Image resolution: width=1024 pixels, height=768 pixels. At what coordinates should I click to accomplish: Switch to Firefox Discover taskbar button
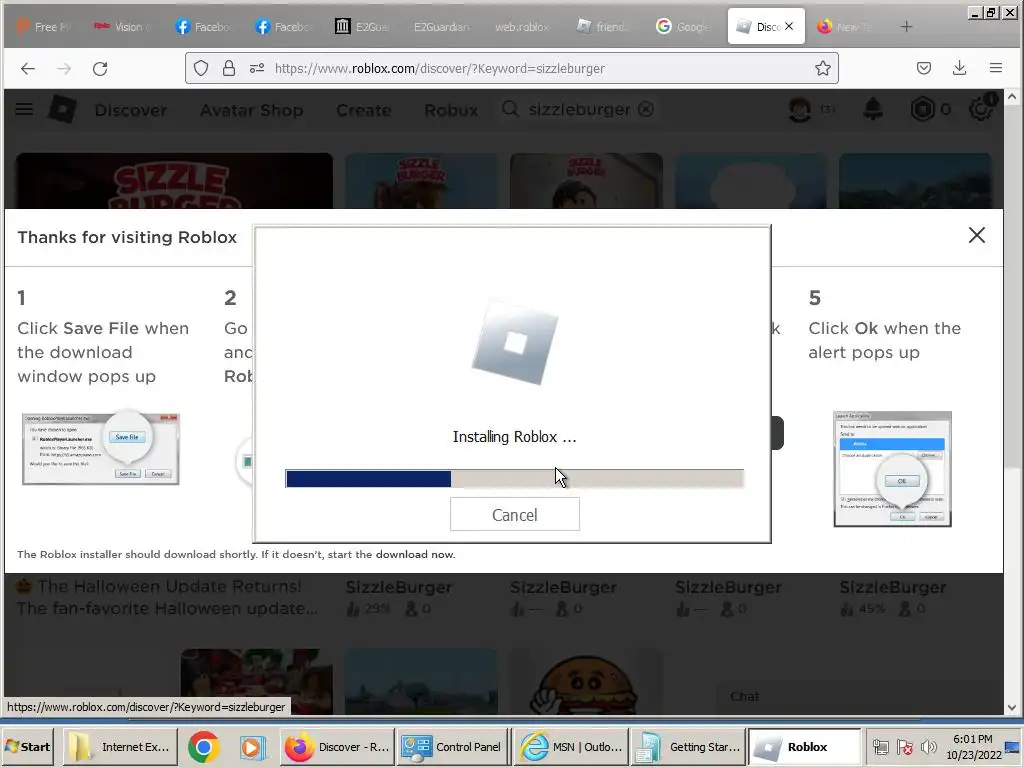click(x=338, y=747)
